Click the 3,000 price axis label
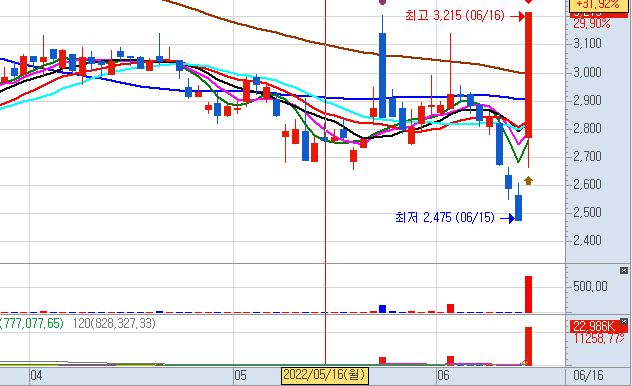Image resolution: width=632 pixels, height=386 pixels. [587, 72]
